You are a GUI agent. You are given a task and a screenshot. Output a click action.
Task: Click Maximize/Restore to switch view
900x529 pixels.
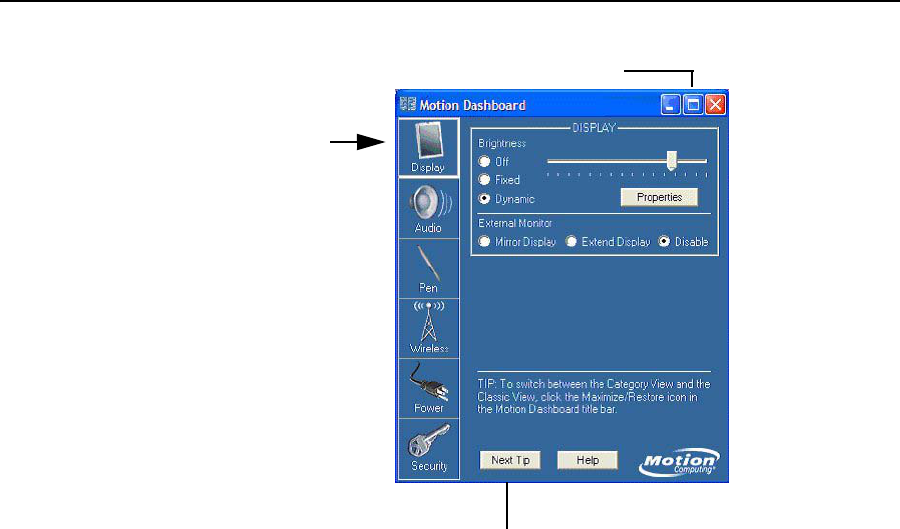click(693, 104)
